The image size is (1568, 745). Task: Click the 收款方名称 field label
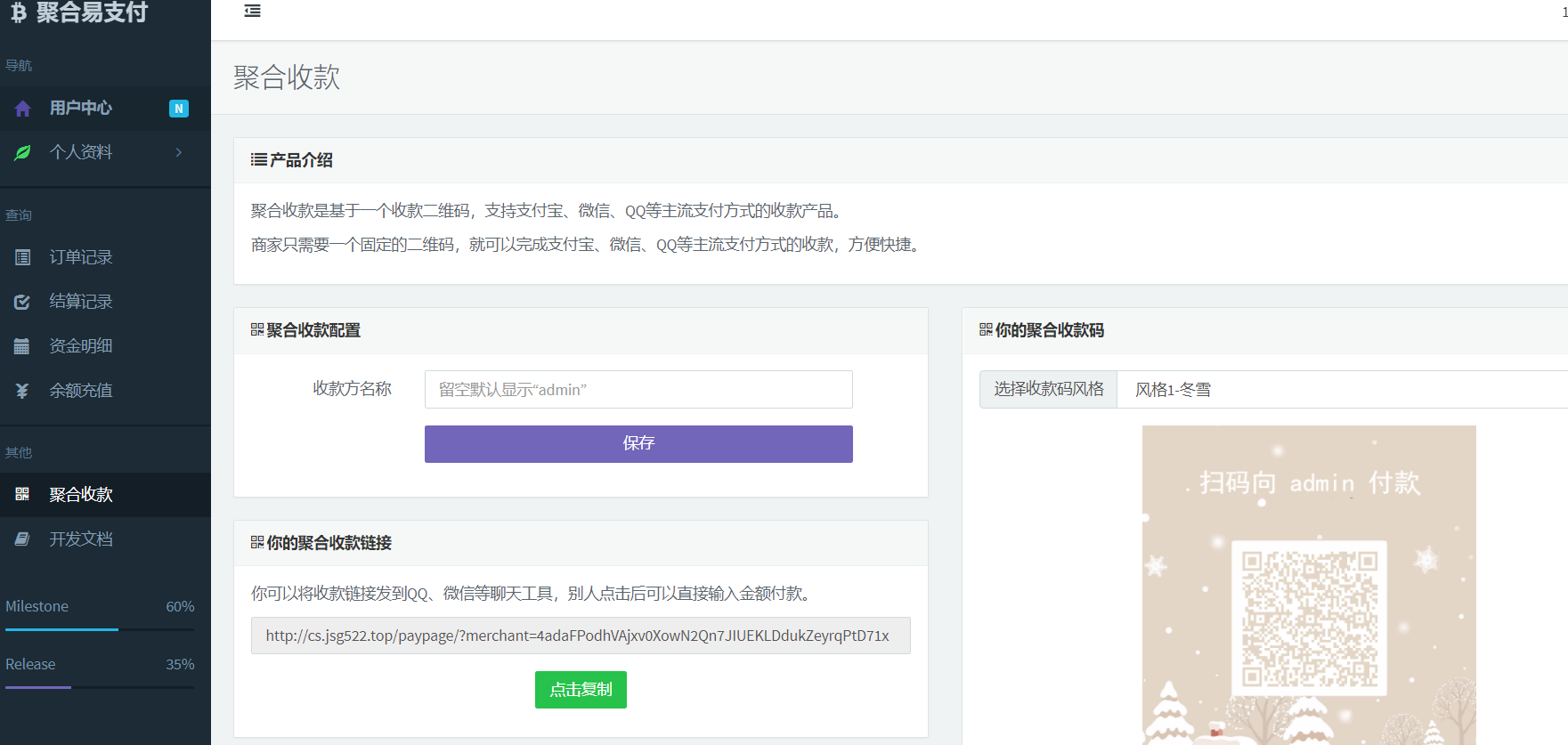tap(352, 389)
